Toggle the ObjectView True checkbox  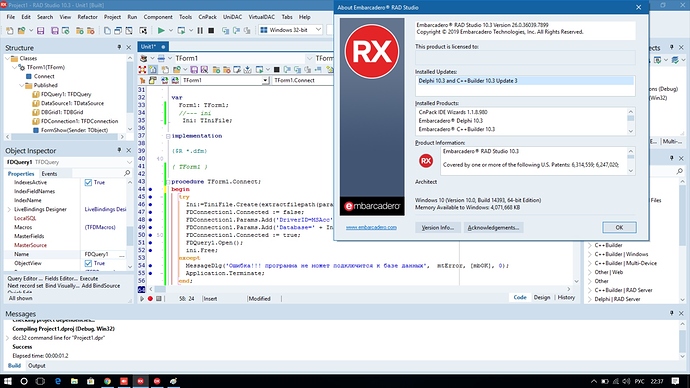coord(88,263)
